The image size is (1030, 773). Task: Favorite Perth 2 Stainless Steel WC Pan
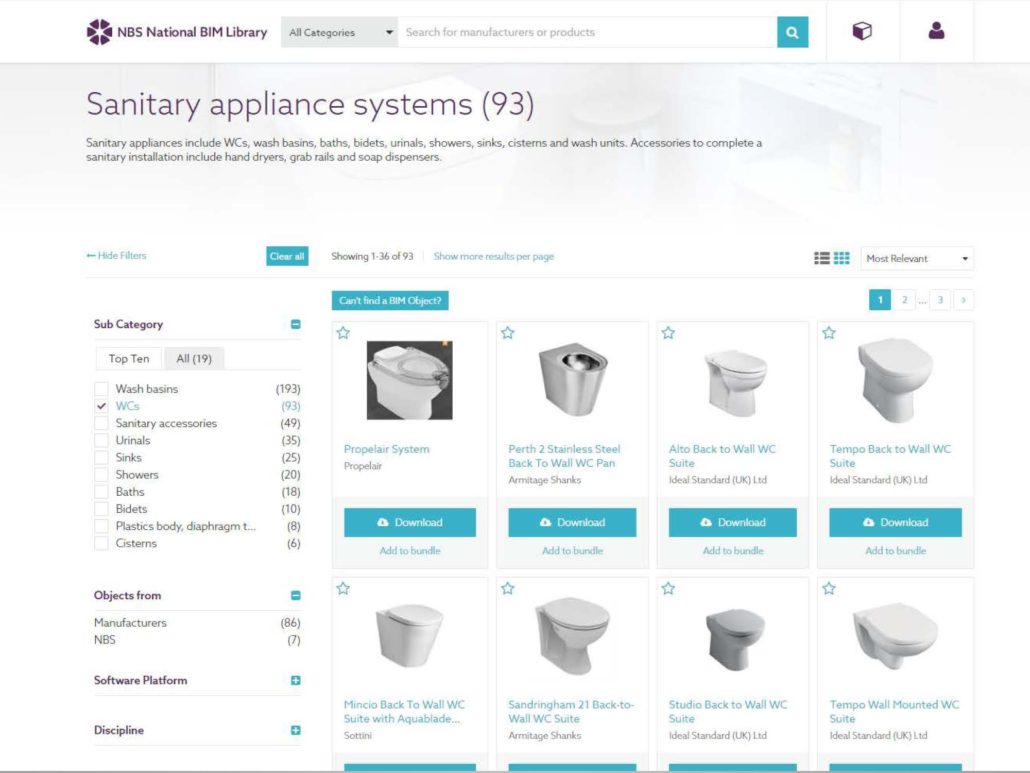[x=507, y=333]
